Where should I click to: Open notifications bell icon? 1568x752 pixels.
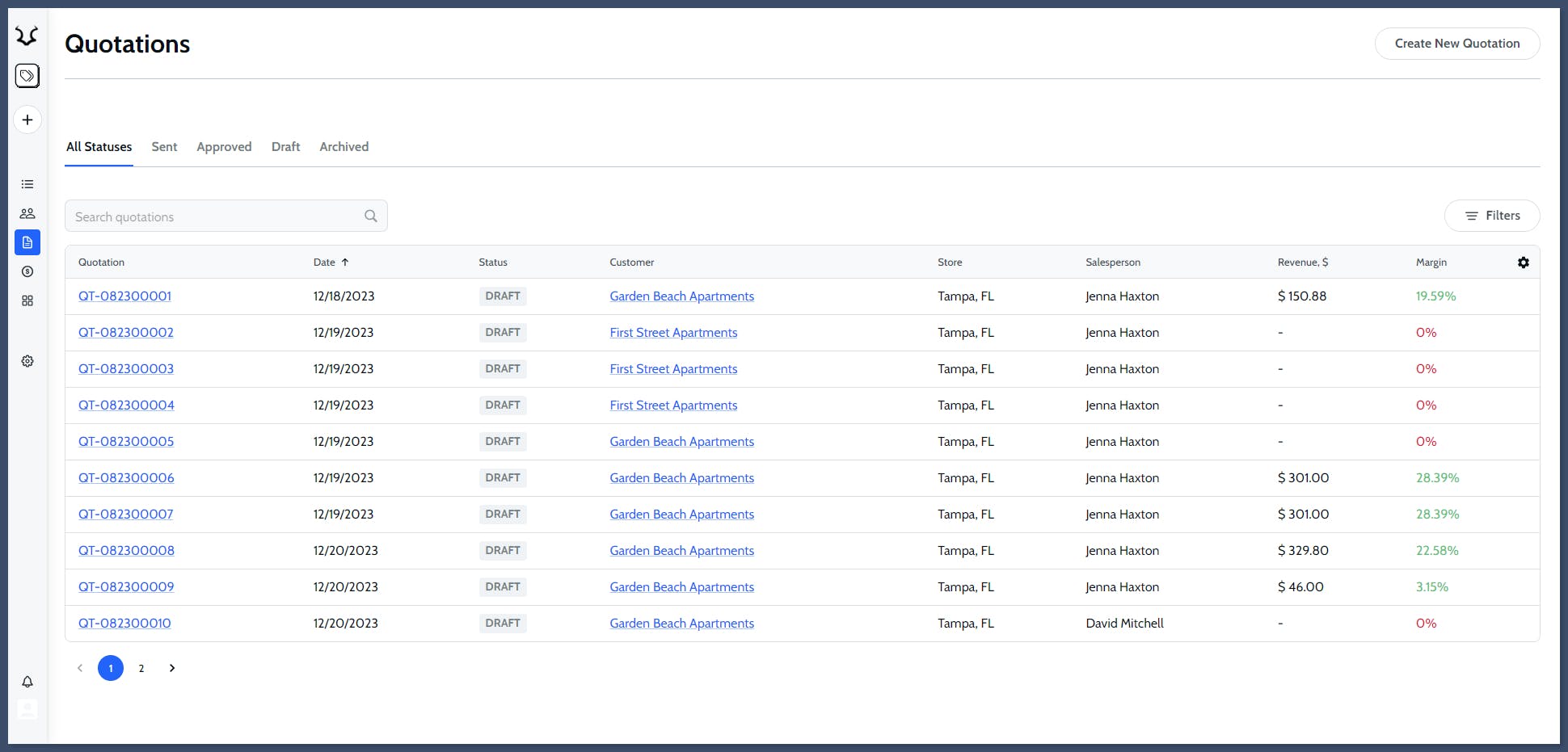[x=27, y=682]
